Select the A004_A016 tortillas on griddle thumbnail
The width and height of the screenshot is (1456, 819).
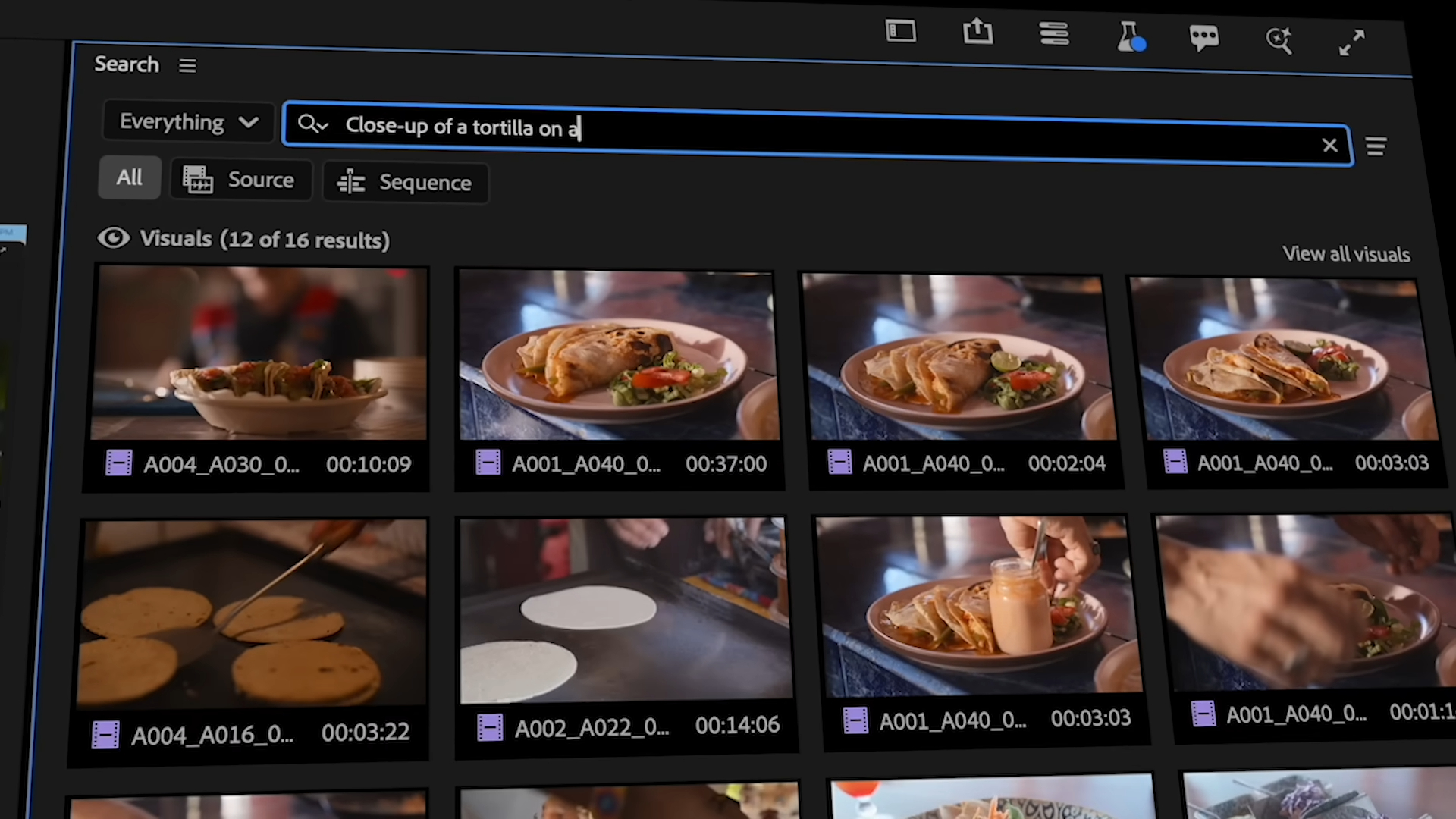tap(253, 613)
